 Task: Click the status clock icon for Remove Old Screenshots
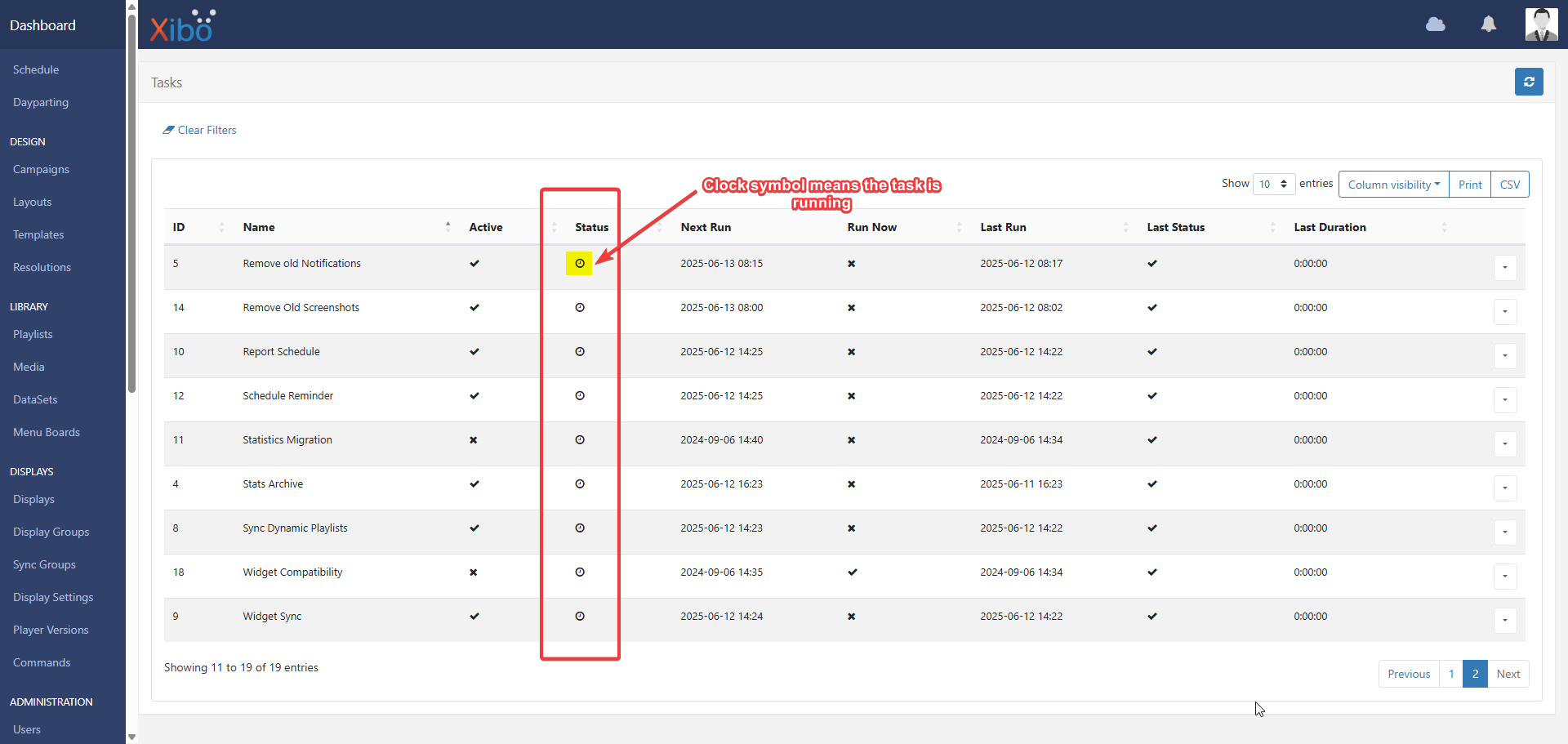580,308
